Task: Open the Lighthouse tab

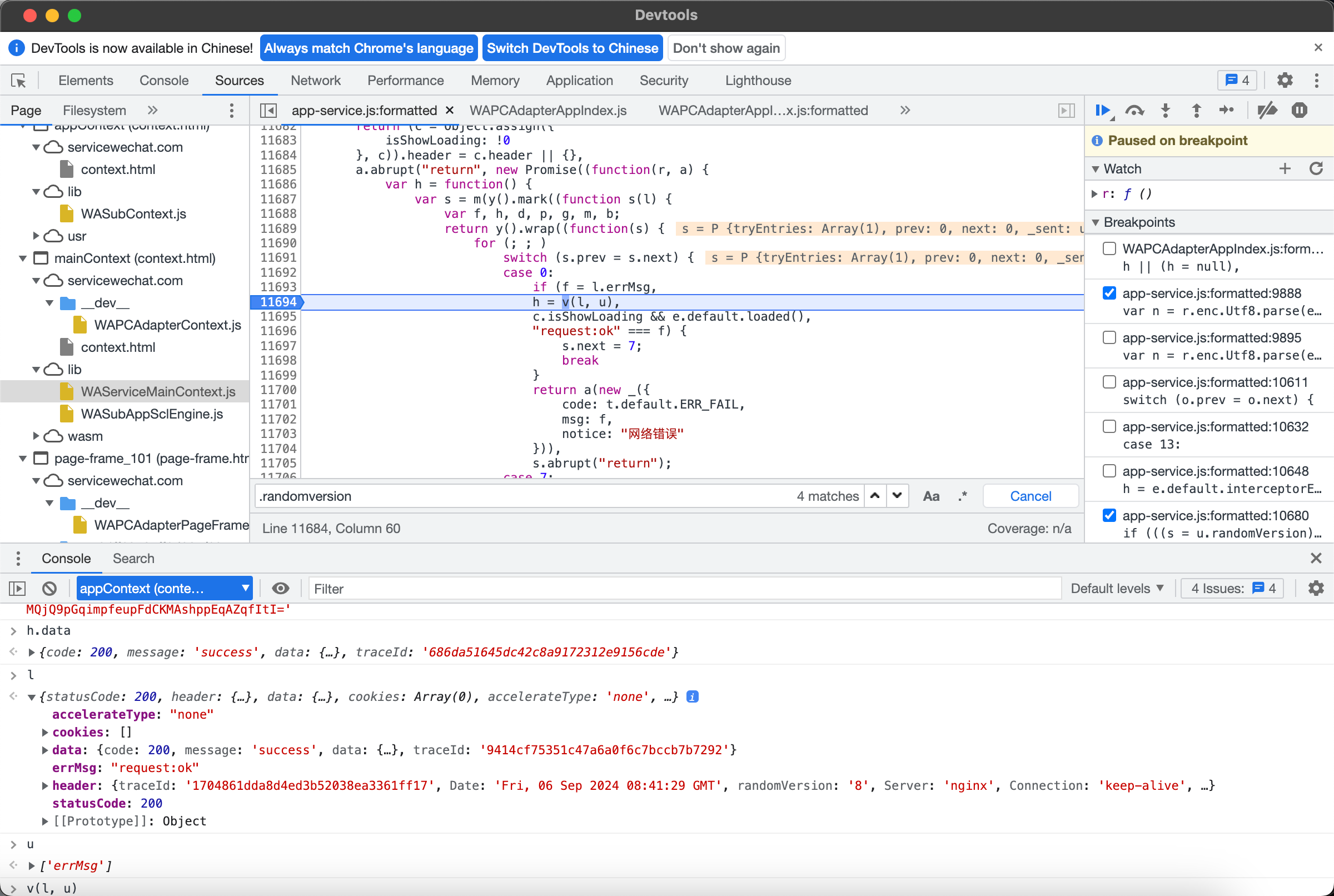Action: tap(758, 81)
